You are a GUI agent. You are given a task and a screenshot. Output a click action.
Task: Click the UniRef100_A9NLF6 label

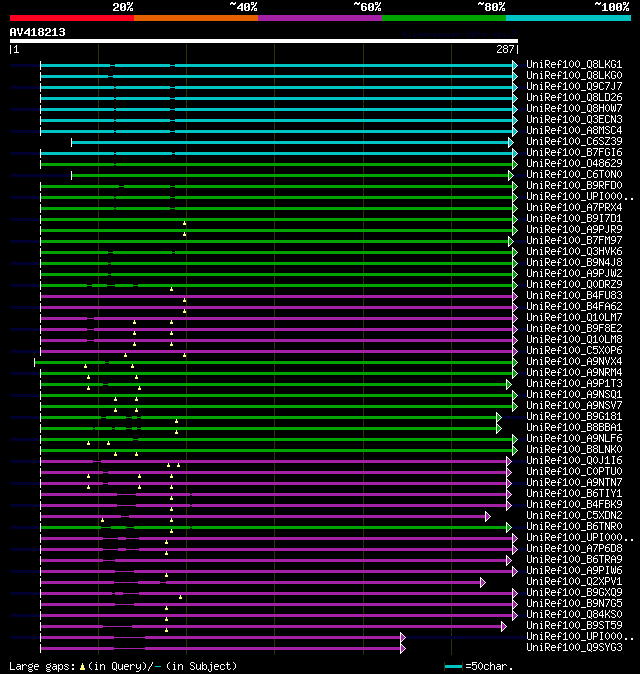[x=574, y=438]
